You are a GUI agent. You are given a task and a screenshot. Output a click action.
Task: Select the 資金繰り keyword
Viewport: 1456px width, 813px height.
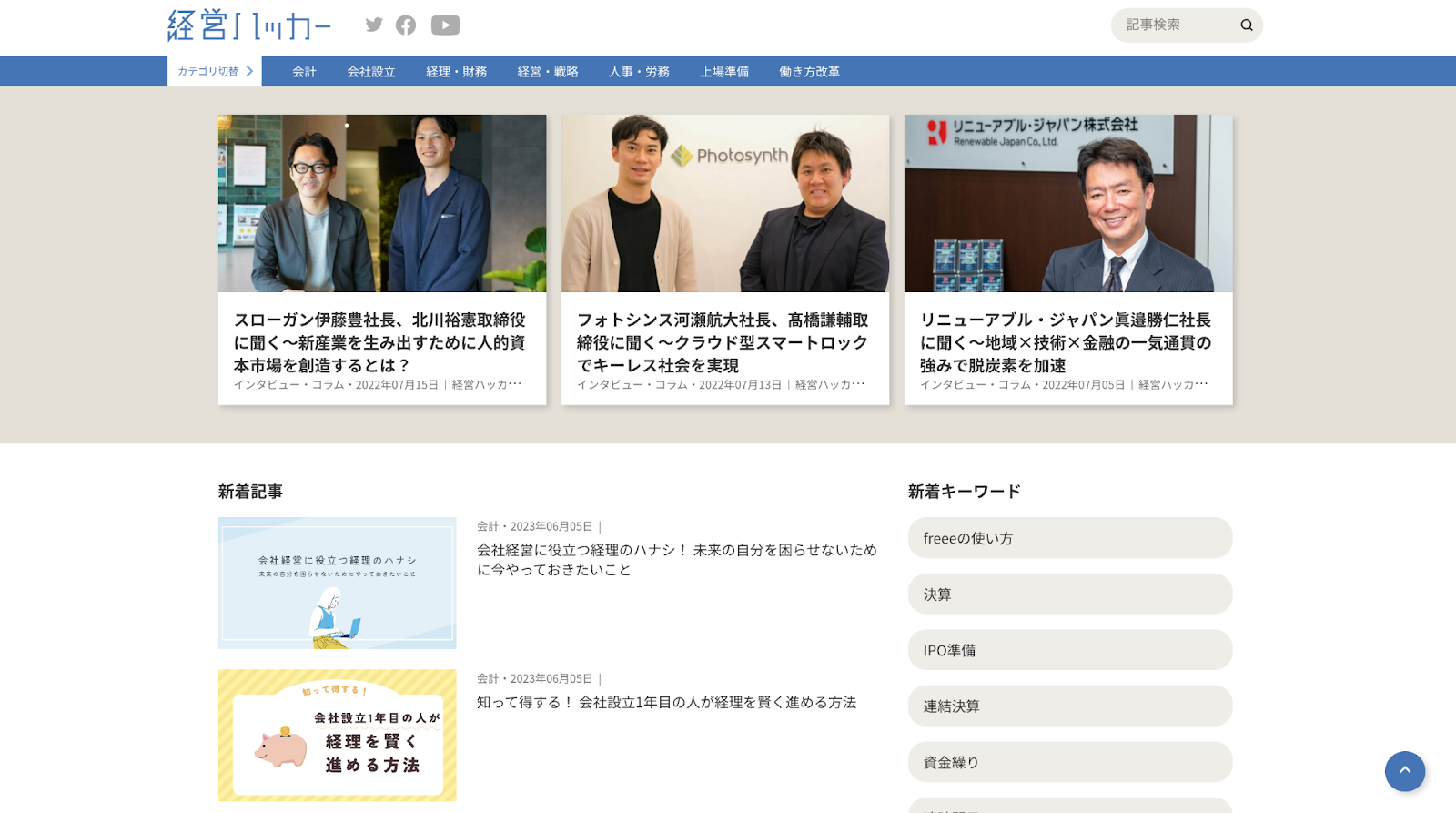click(x=1070, y=762)
